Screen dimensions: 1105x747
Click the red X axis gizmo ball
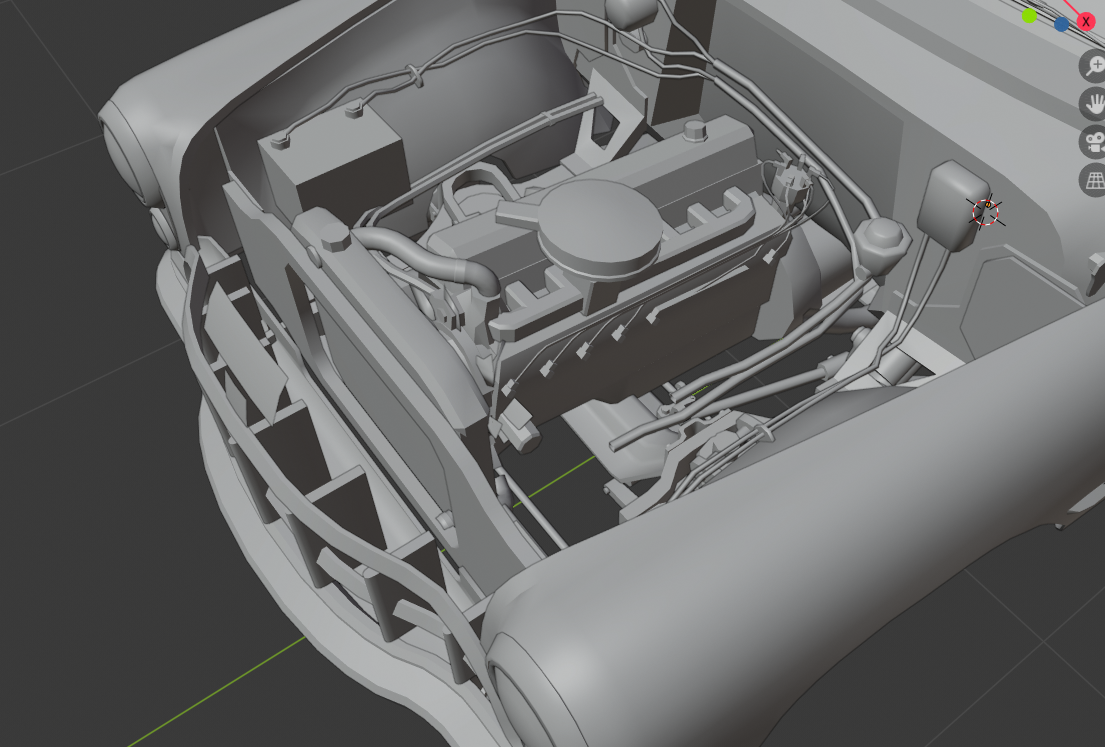pyautogui.click(x=1086, y=22)
